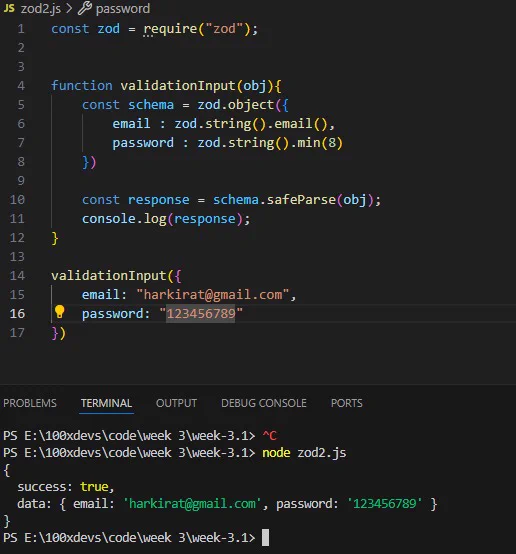The image size is (516, 554).
Task: Click the "zod" string on line 1
Action: click(224, 29)
